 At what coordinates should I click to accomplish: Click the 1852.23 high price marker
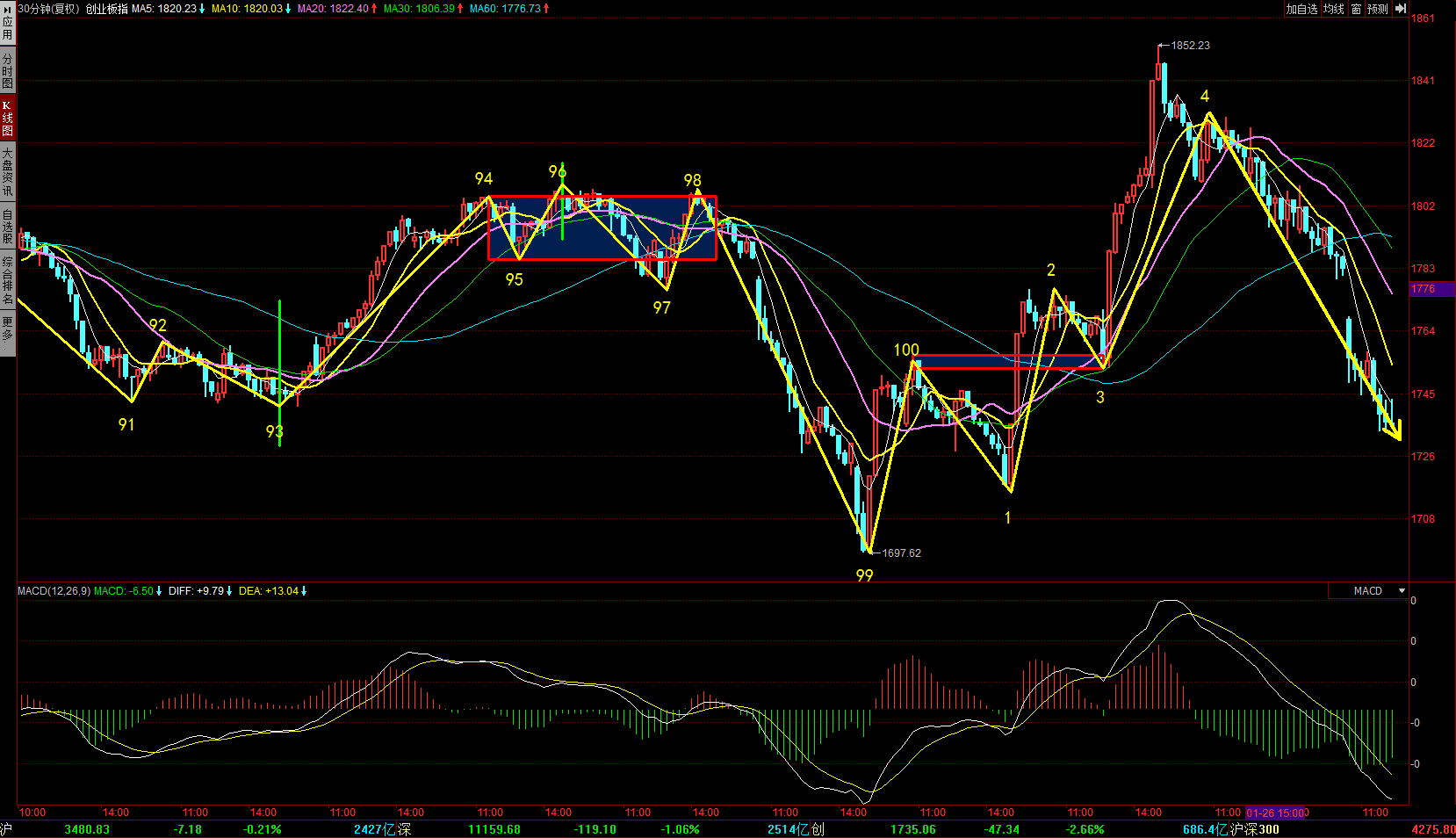pos(1190,46)
